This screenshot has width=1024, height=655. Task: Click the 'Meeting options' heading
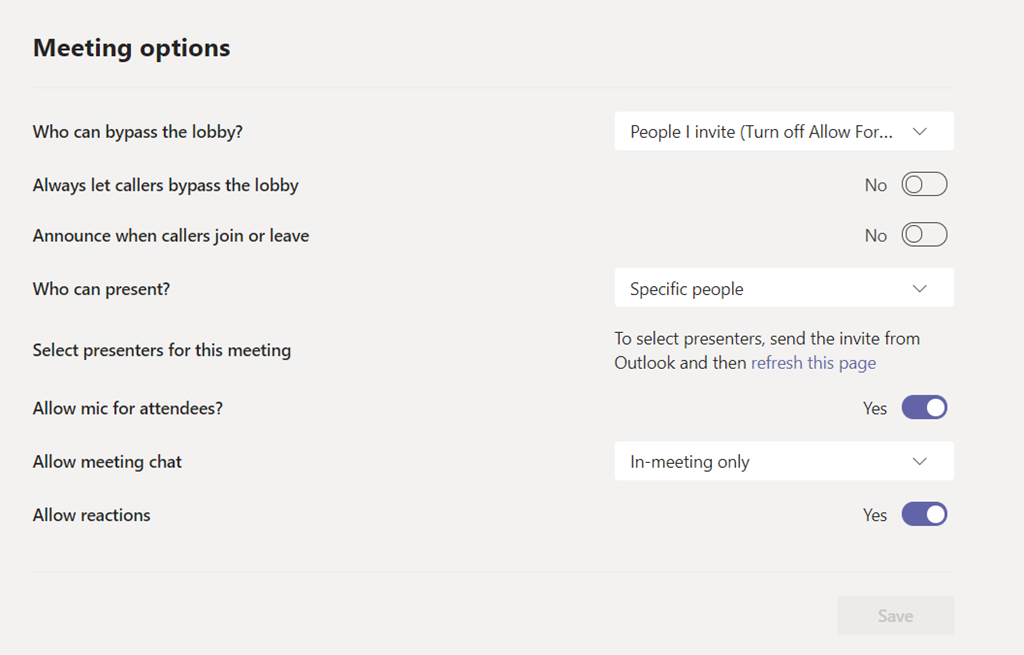point(131,48)
